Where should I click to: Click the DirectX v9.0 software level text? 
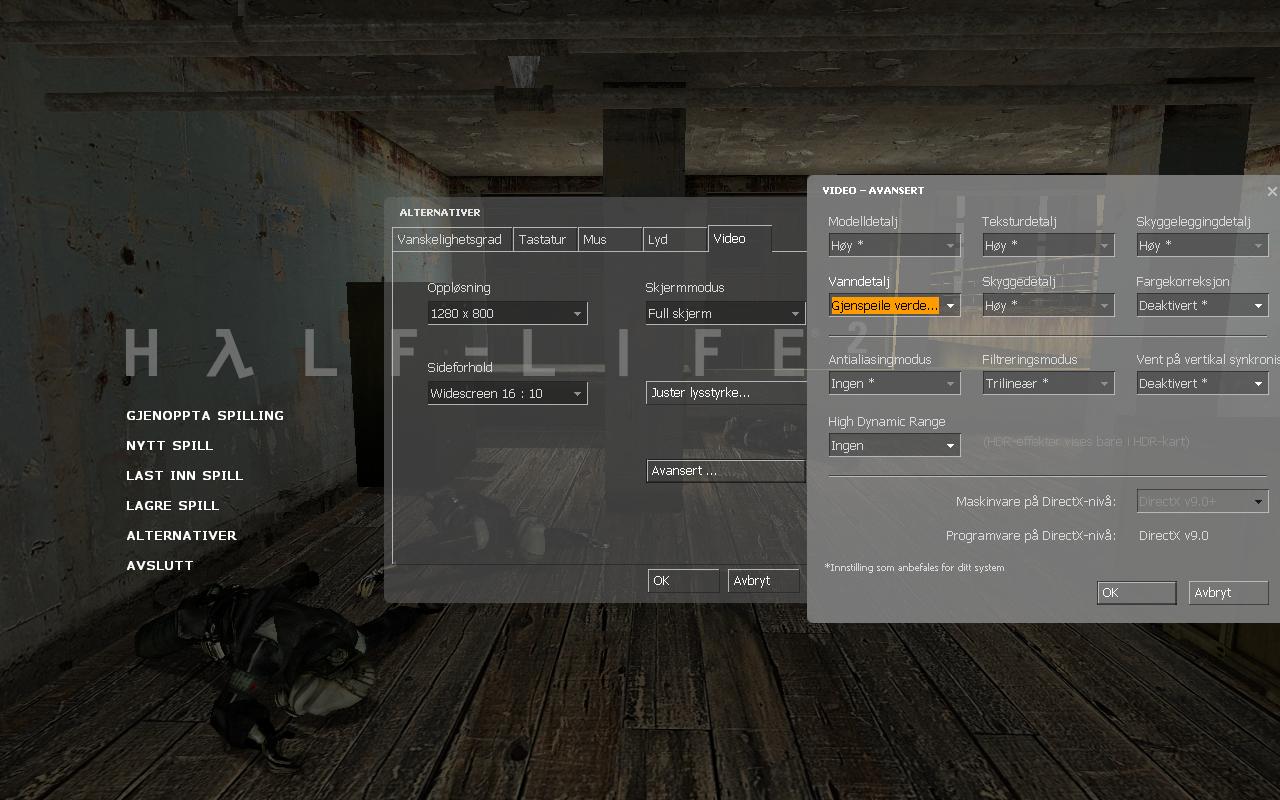pyautogui.click(x=1174, y=535)
